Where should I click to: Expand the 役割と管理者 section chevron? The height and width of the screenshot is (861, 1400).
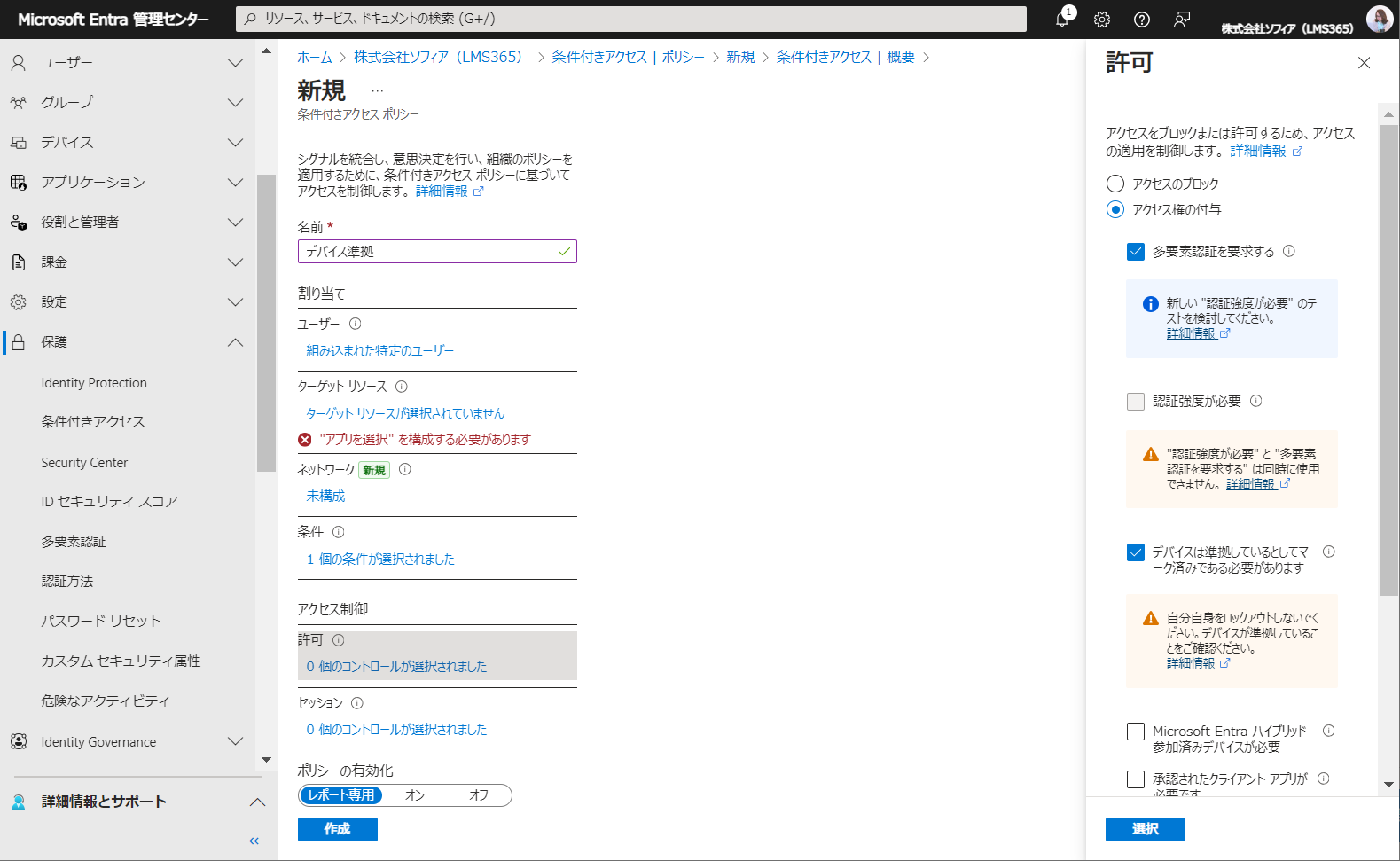pyautogui.click(x=235, y=223)
